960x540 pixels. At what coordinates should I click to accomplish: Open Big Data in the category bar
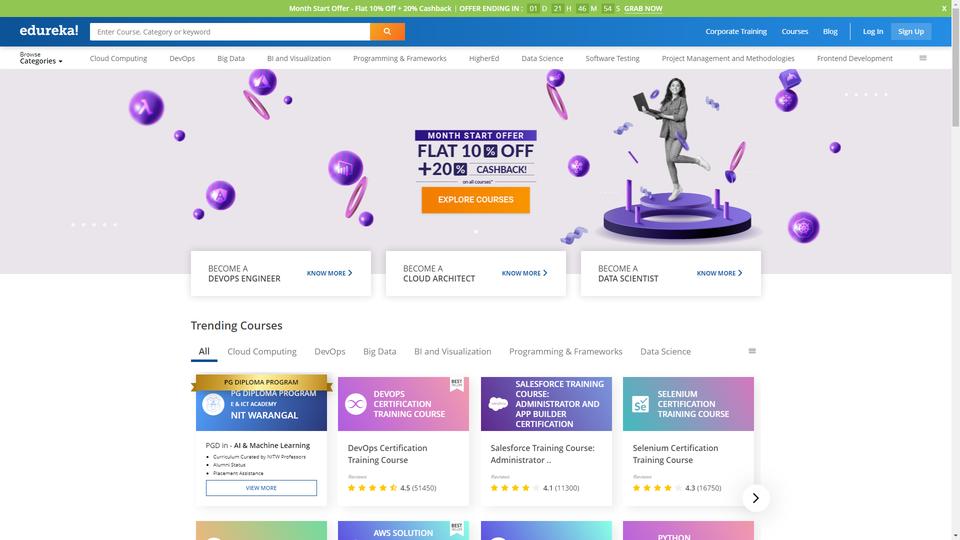pos(231,58)
